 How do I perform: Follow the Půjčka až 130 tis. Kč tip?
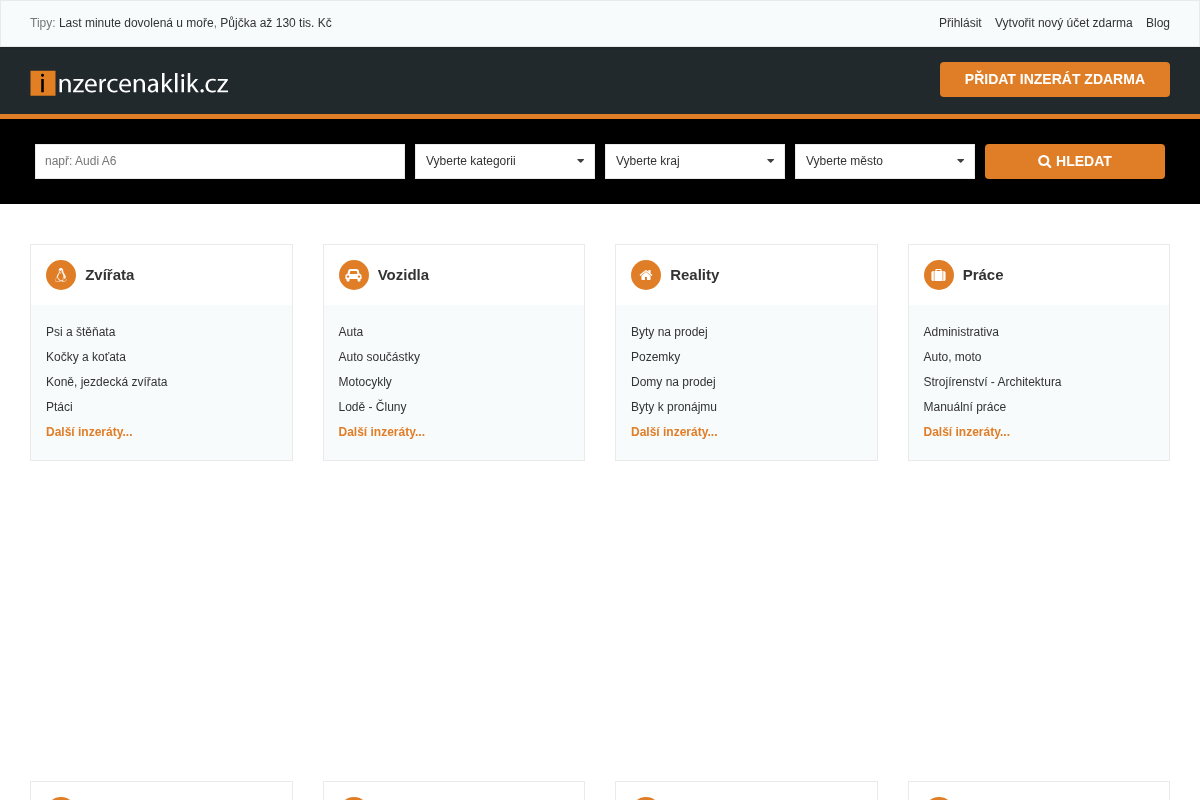(x=276, y=23)
